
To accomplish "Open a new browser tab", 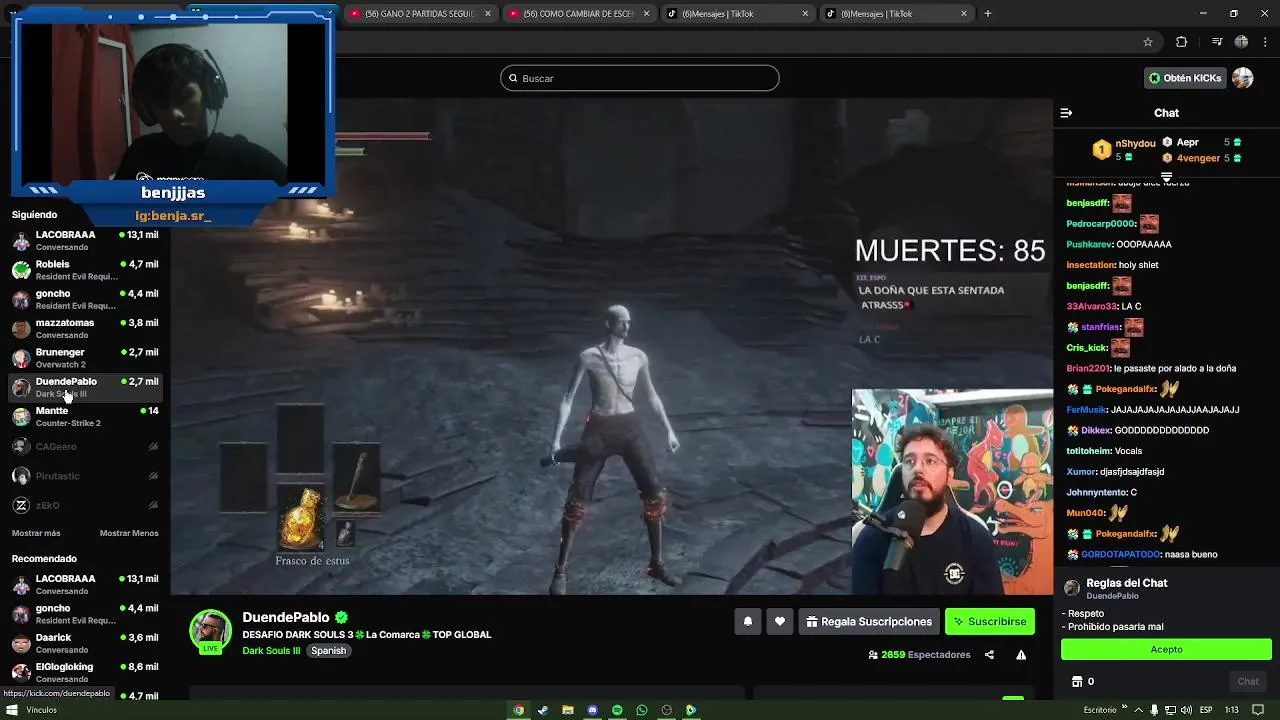I will (x=988, y=13).
